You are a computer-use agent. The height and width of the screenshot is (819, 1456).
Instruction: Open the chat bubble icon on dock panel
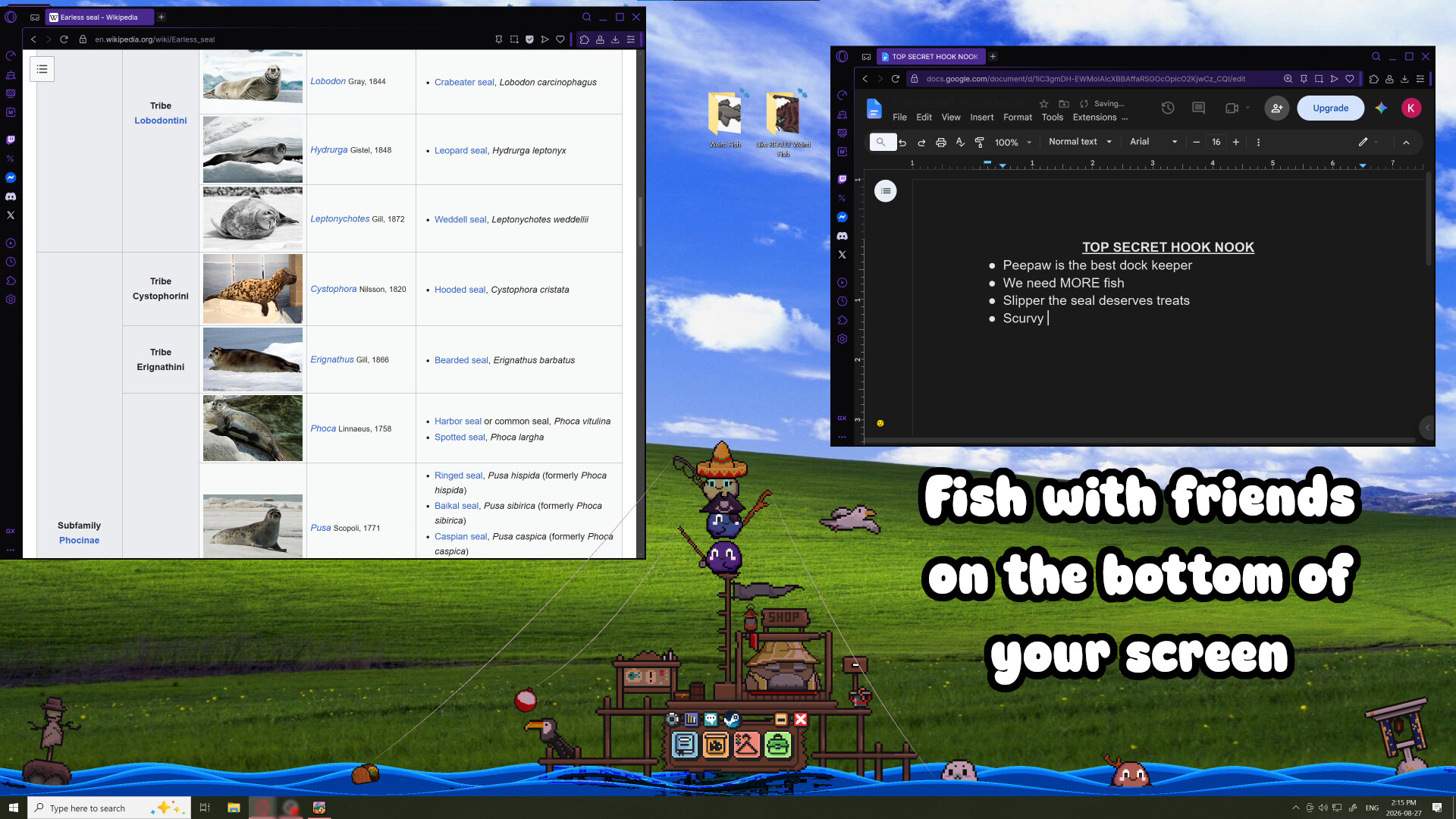click(x=711, y=719)
